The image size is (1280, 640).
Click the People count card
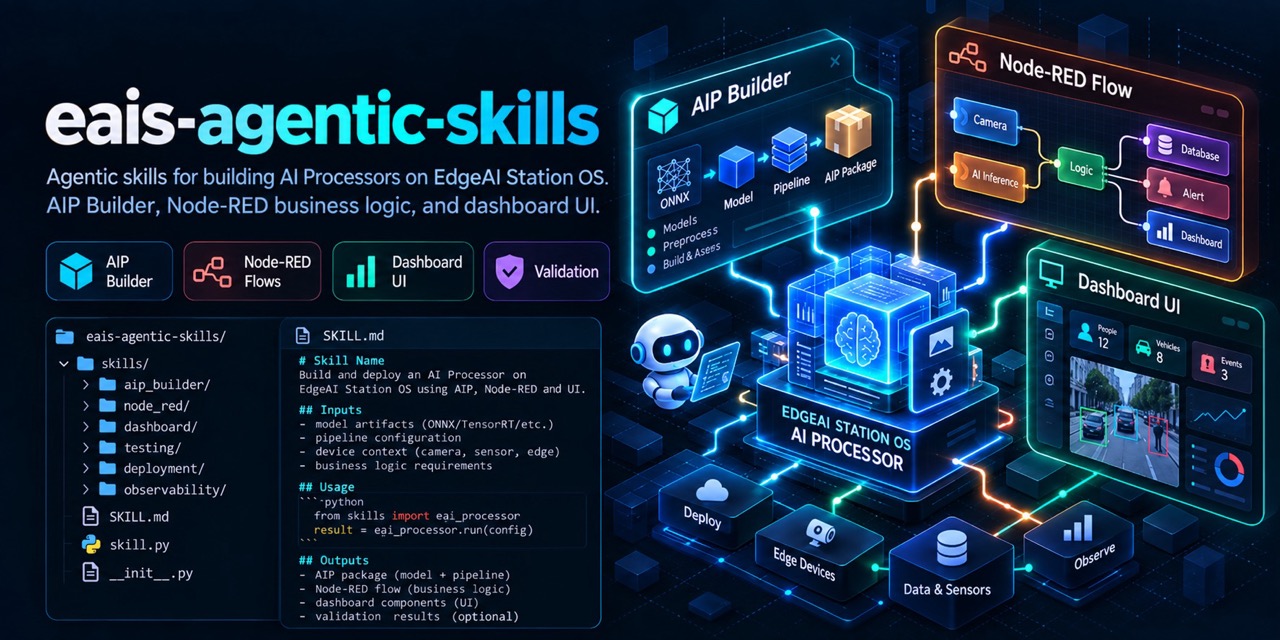pos(1095,333)
